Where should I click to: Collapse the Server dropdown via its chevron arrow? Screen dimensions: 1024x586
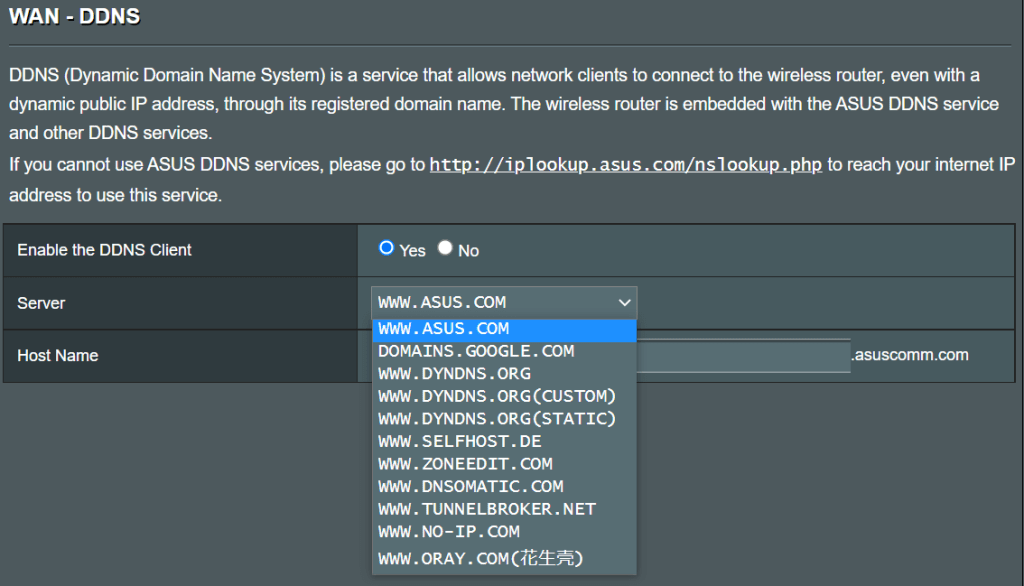(x=625, y=302)
